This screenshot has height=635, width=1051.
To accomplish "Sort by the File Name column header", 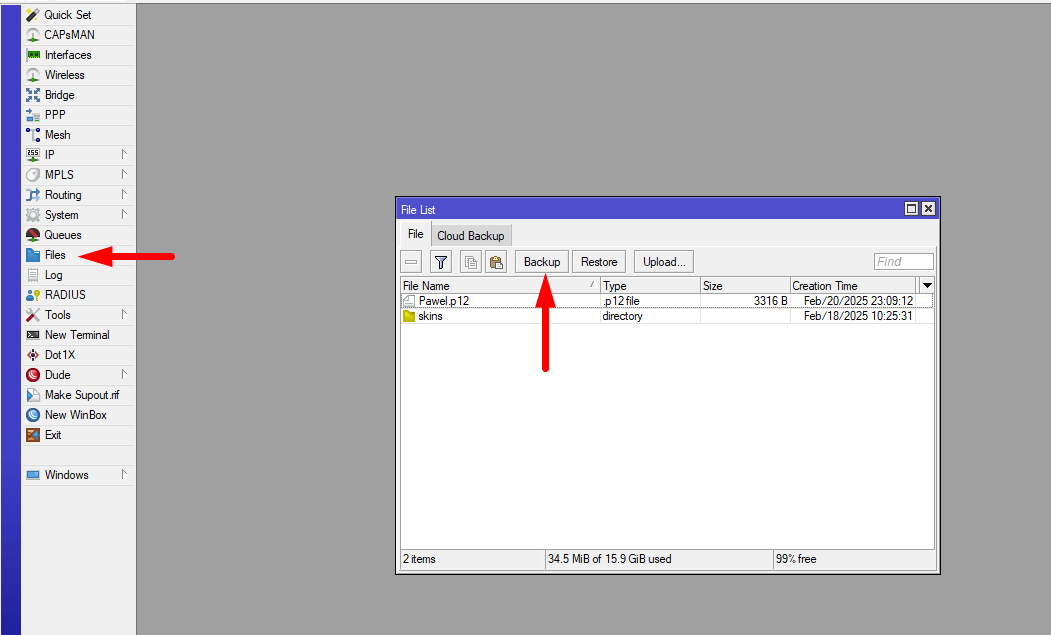I will click(500, 286).
